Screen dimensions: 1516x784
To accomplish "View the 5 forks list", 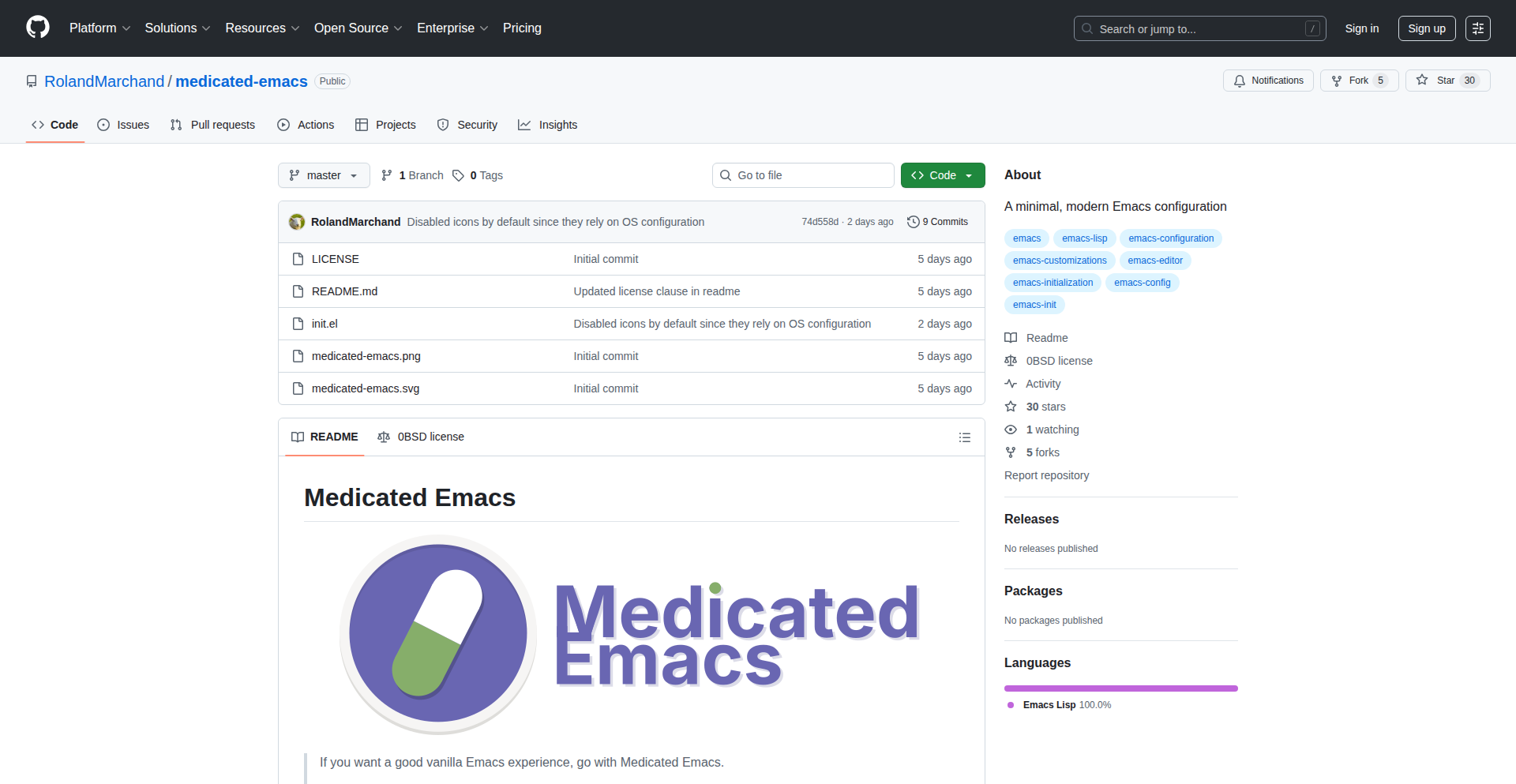I will pyautogui.click(x=1032, y=452).
